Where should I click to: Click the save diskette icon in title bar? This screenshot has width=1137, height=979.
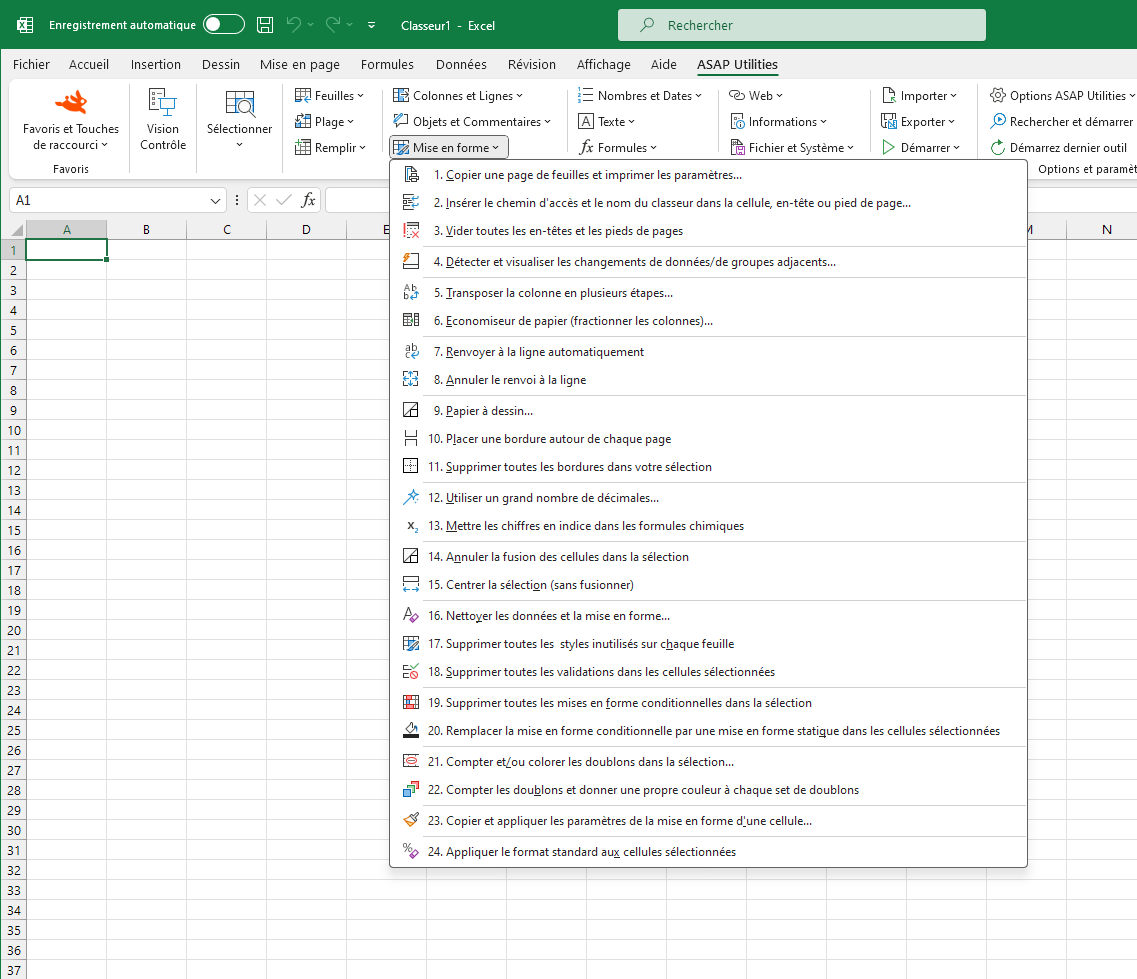click(x=265, y=25)
